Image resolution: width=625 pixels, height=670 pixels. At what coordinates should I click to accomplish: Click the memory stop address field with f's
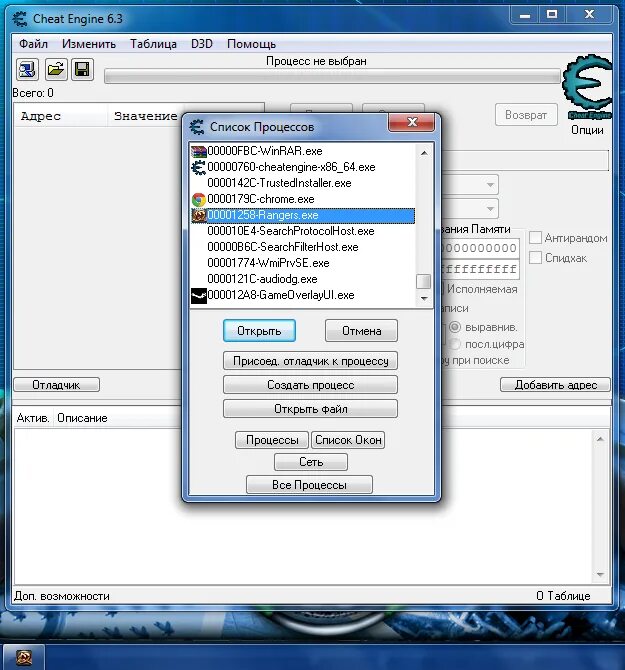point(480,269)
